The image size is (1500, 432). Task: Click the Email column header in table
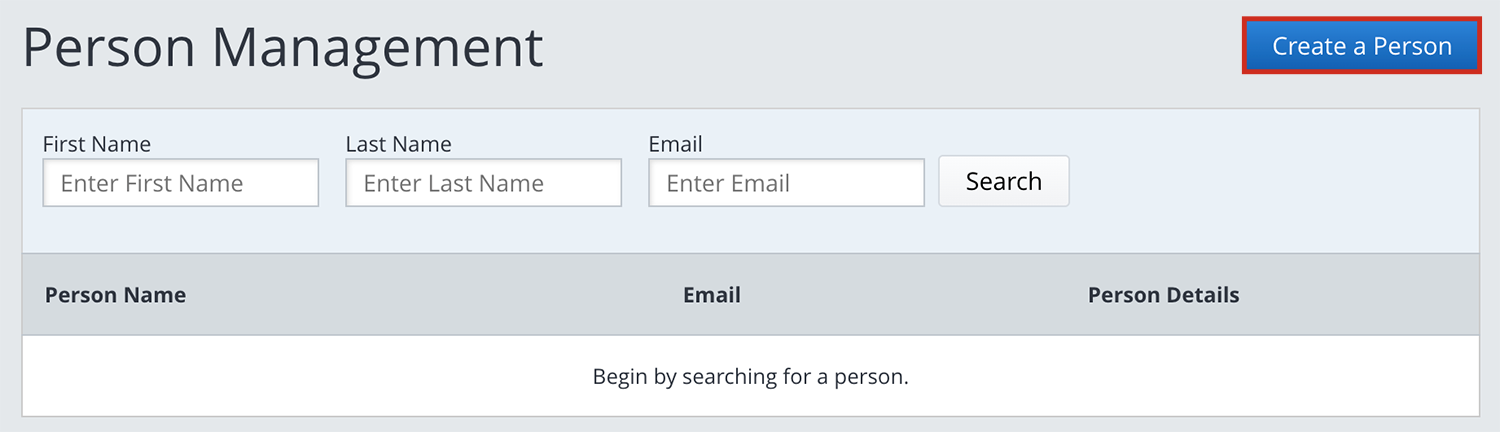click(x=711, y=295)
